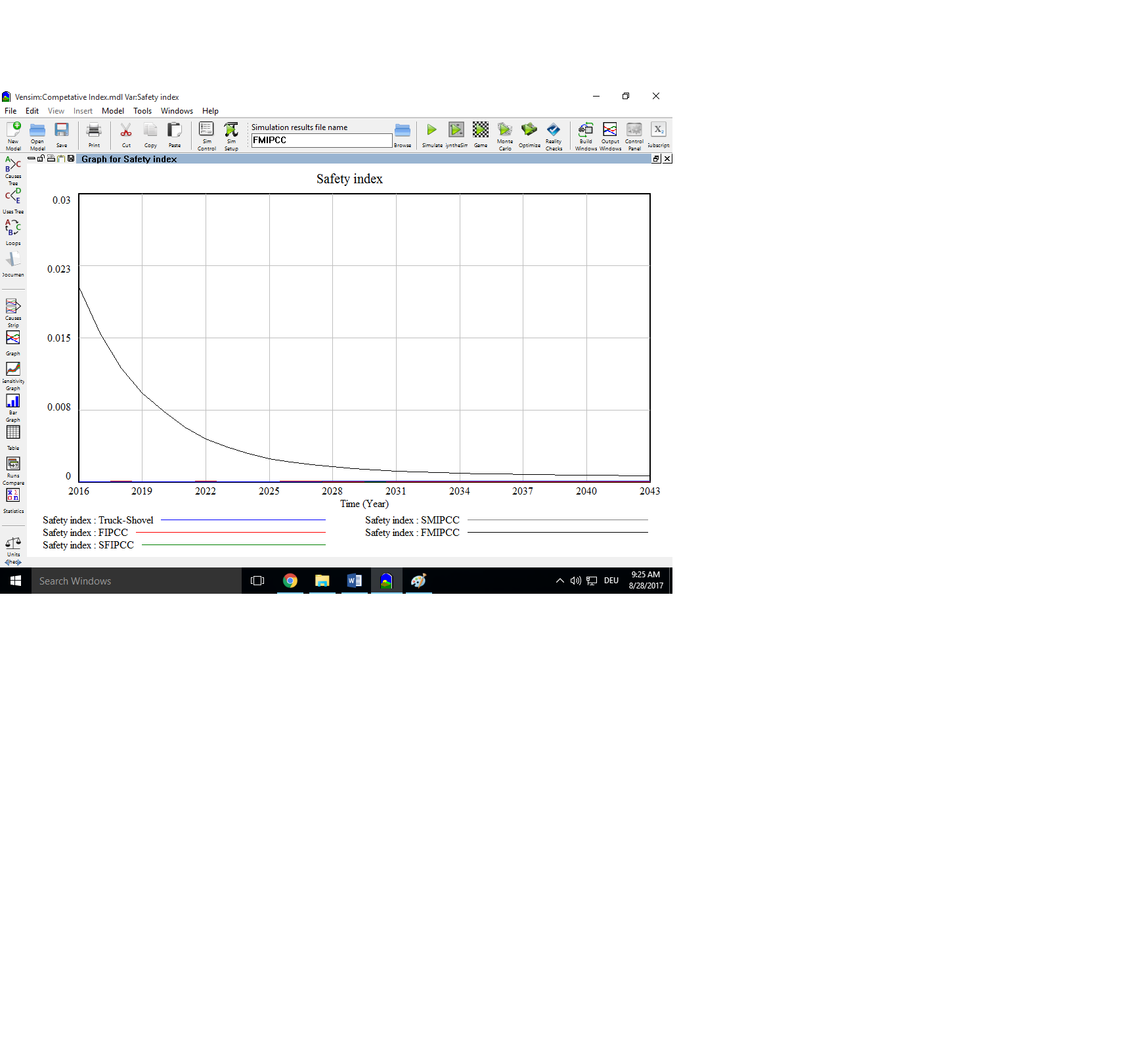Viewport: 1140px width, 1064px height.
Task: Save the model with Save icon
Action: point(62,135)
